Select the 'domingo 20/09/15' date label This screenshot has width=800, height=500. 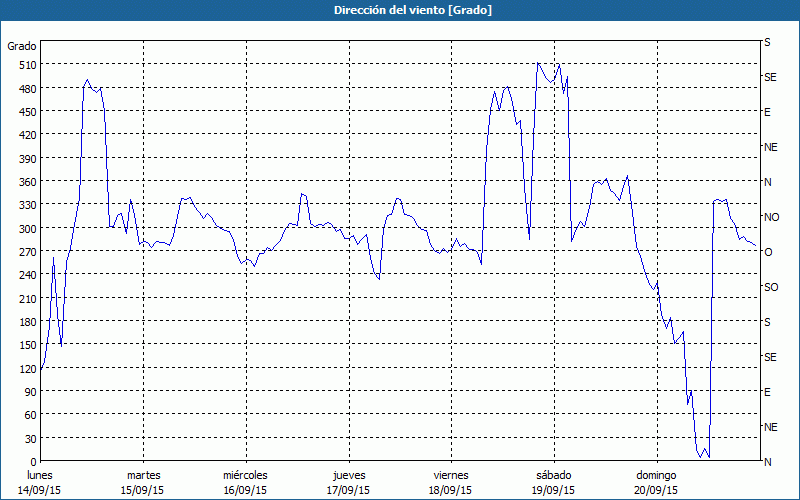click(x=656, y=482)
